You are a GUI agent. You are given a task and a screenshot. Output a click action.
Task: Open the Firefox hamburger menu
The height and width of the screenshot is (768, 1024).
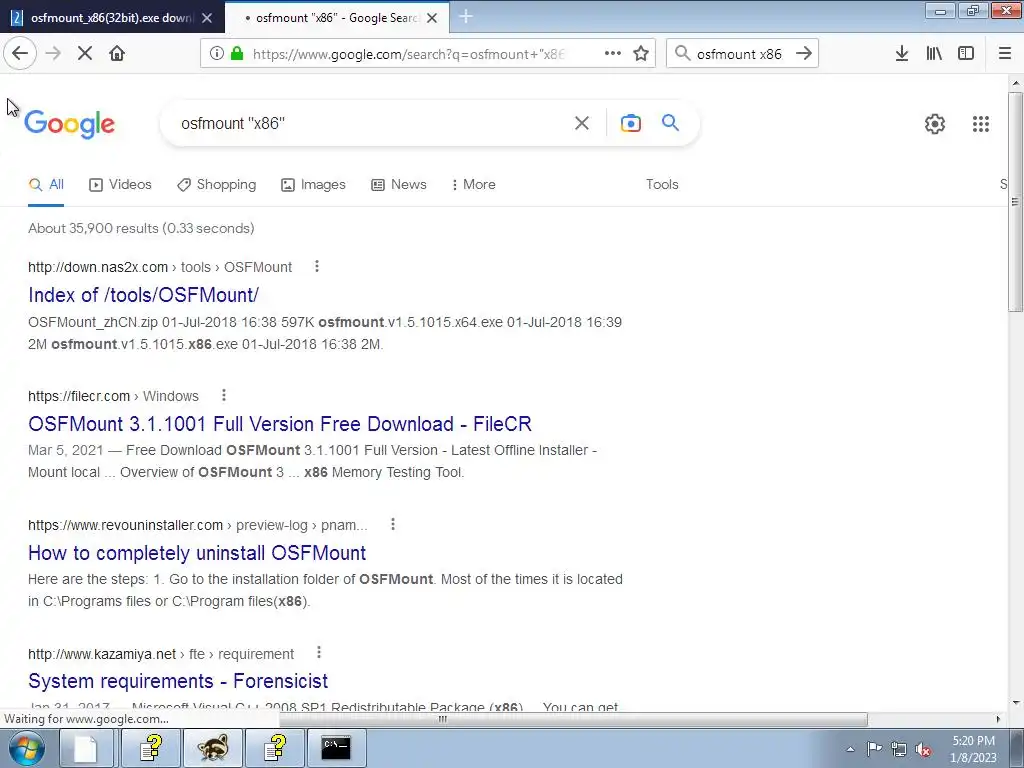coord(1005,54)
